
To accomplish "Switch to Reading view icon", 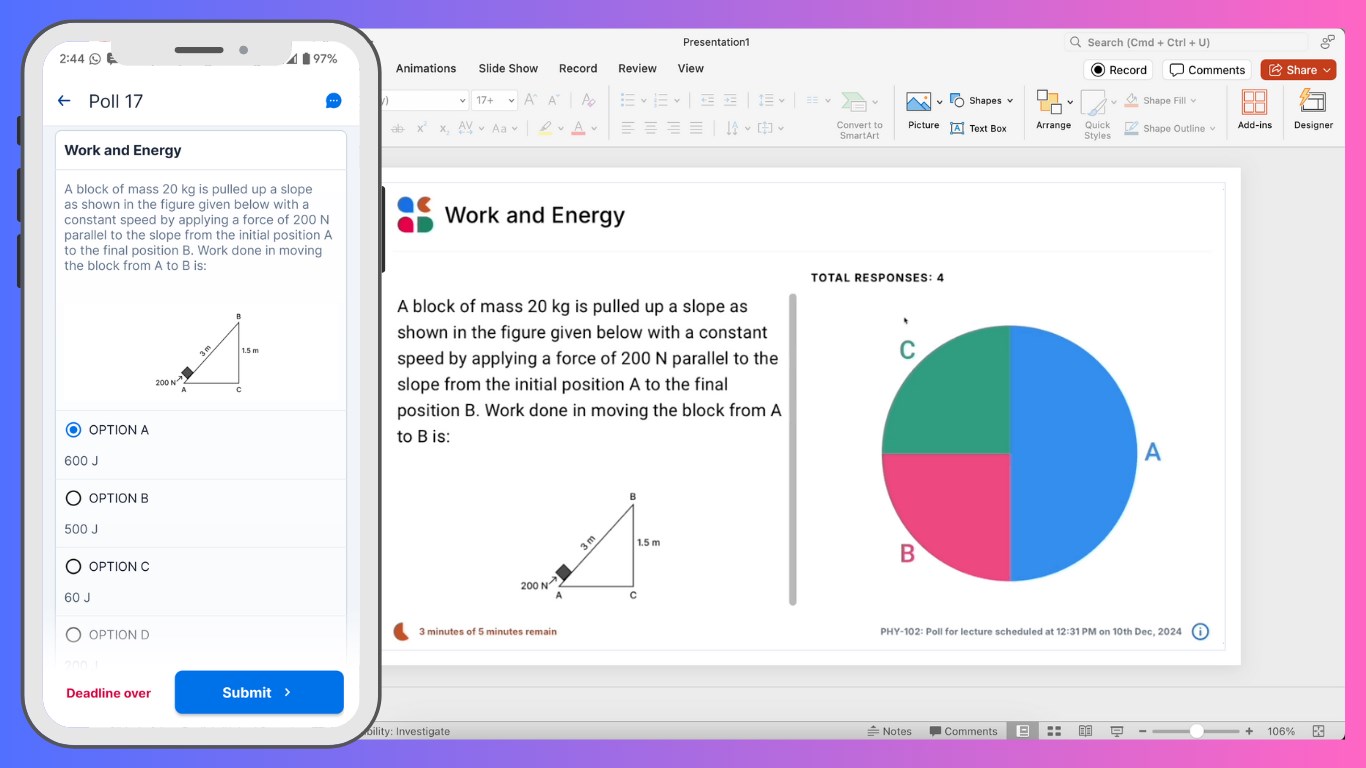I will click(x=1085, y=731).
